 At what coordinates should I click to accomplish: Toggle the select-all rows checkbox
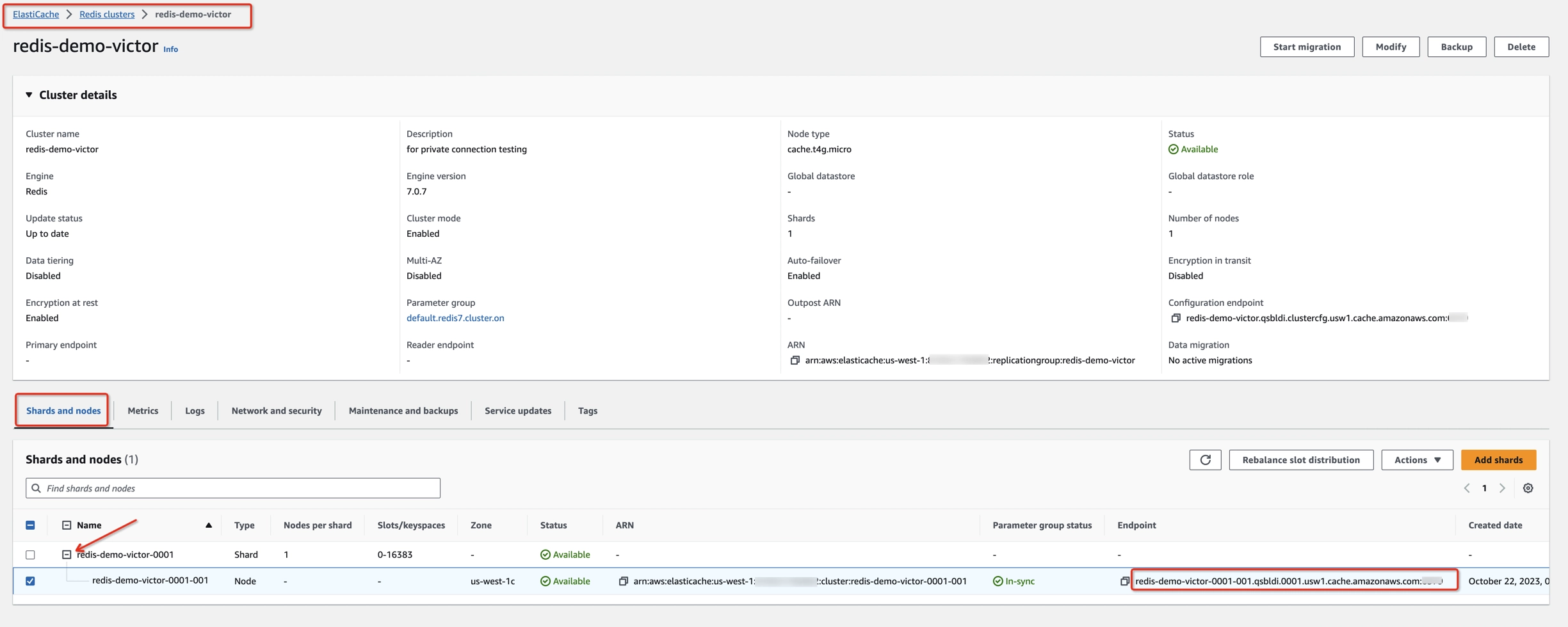30,525
